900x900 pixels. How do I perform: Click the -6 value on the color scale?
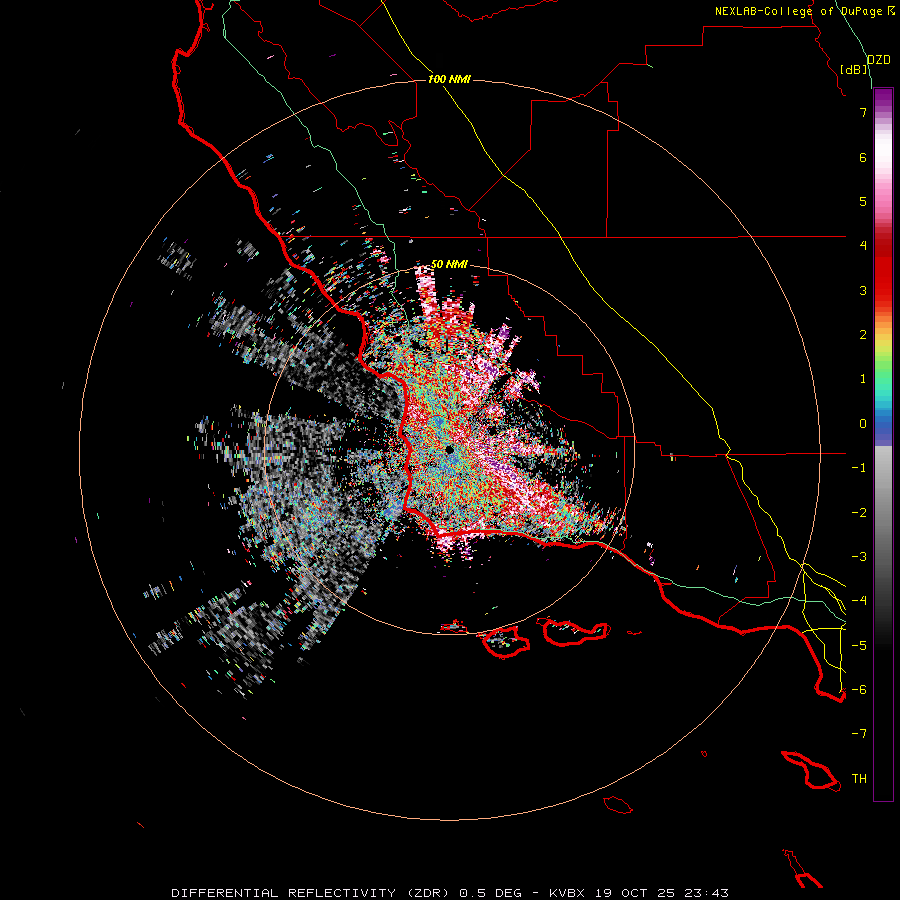[x=859, y=690]
